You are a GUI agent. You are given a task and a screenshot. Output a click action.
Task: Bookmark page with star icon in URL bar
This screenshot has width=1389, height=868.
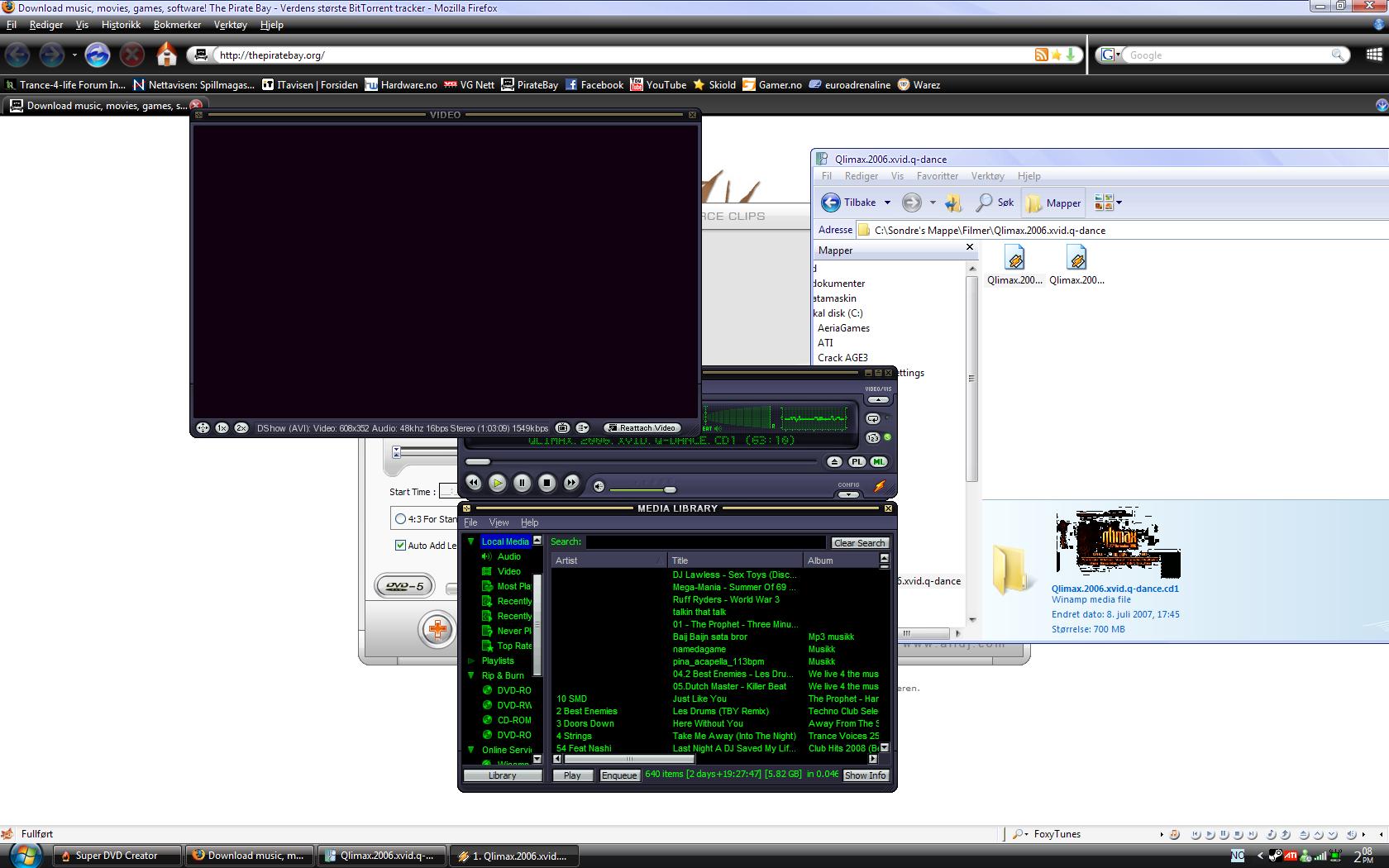click(1056, 55)
